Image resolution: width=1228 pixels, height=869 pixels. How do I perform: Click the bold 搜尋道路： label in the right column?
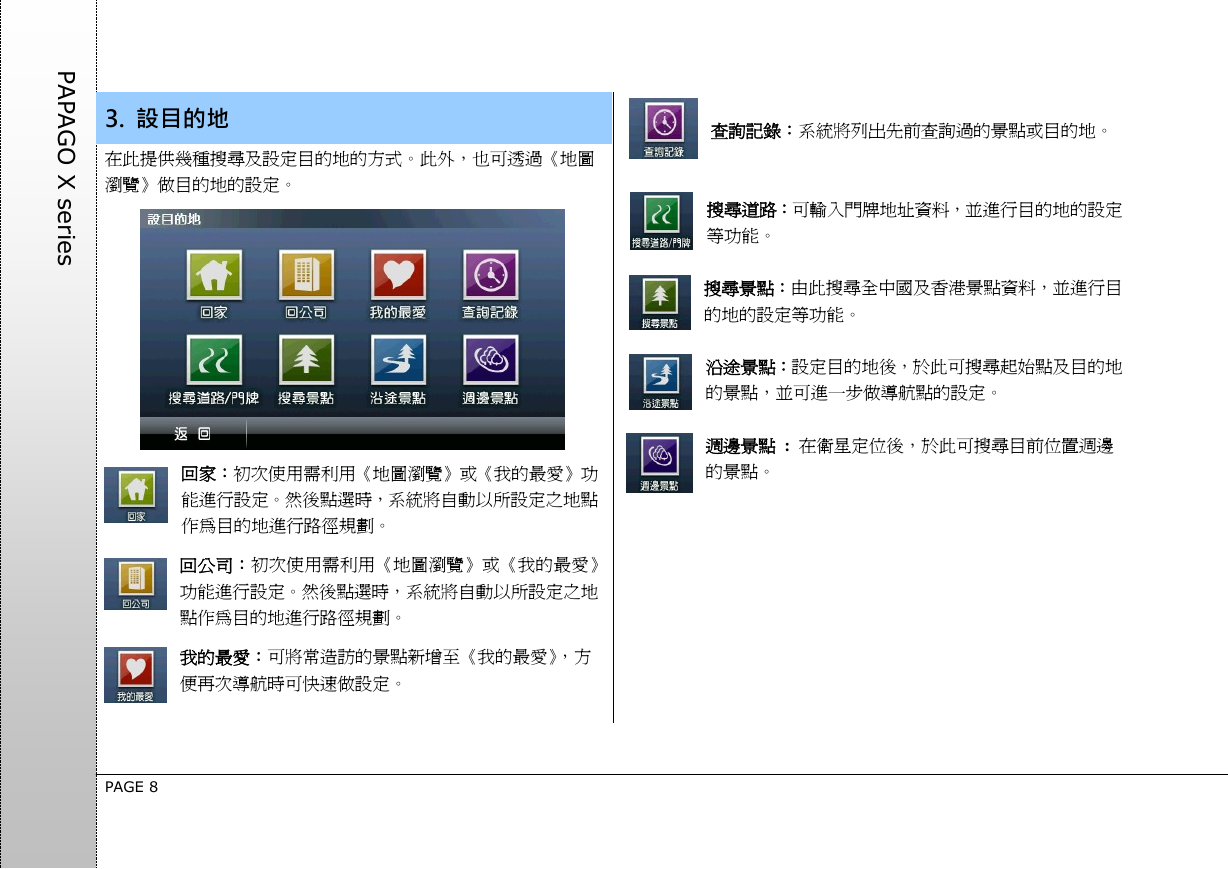tap(749, 209)
